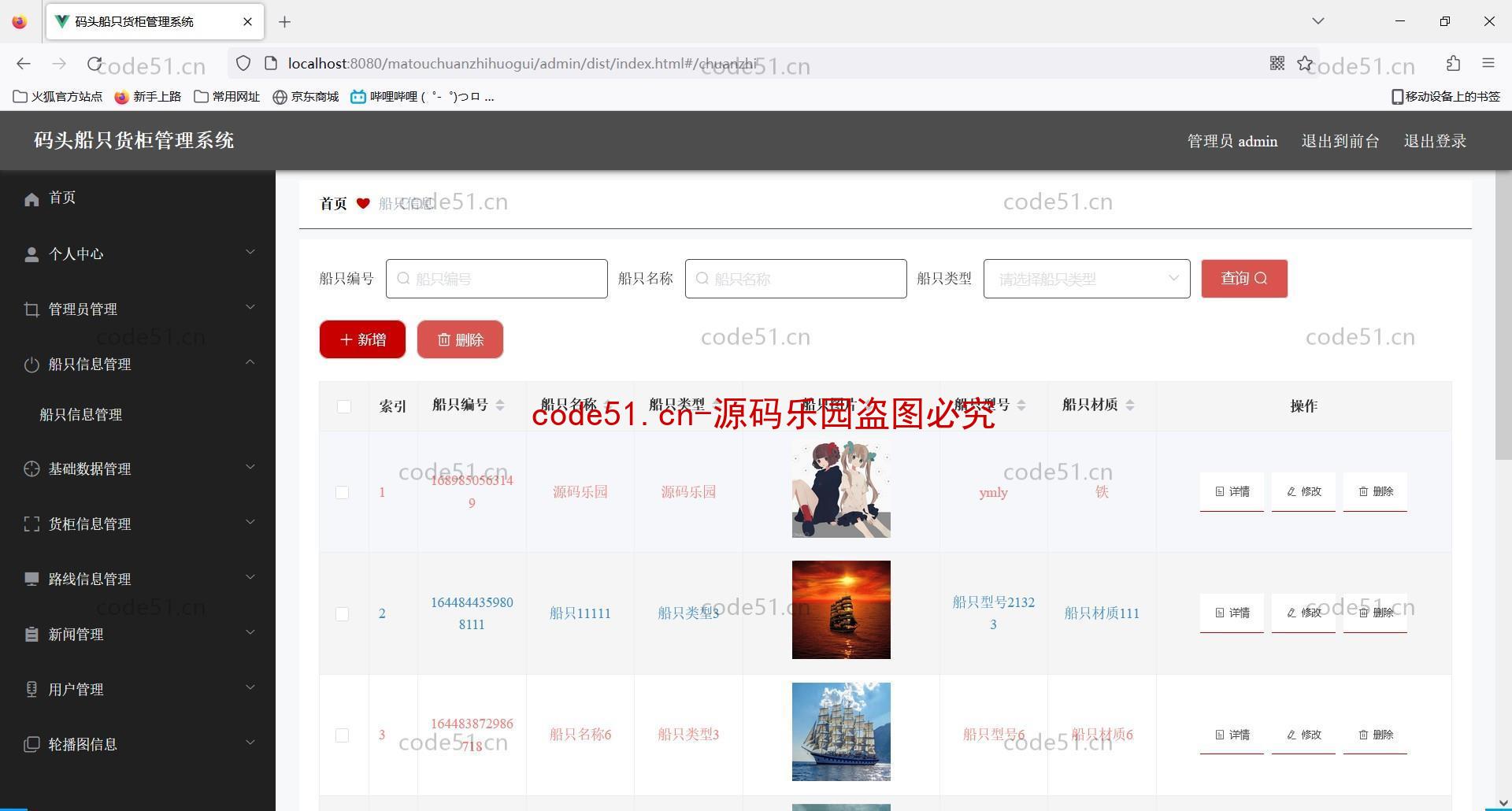
Task: Click the globe icon beside 基础数据管理
Action: click(x=31, y=468)
